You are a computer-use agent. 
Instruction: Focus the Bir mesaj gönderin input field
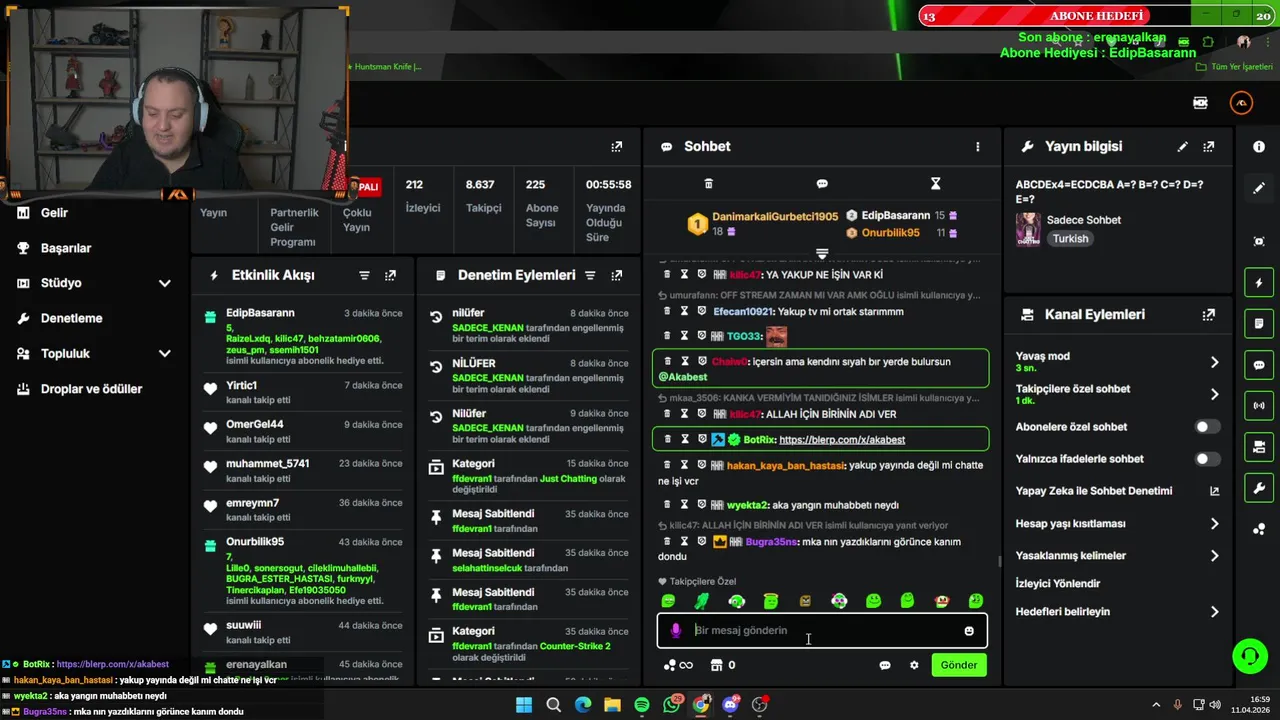(822, 631)
